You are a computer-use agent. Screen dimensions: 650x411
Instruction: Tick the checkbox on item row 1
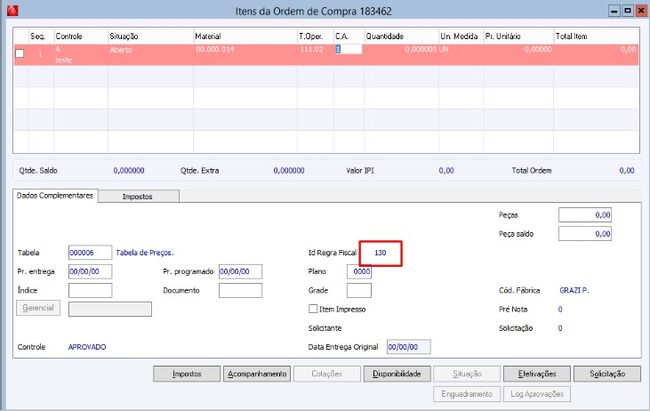click(x=19, y=54)
